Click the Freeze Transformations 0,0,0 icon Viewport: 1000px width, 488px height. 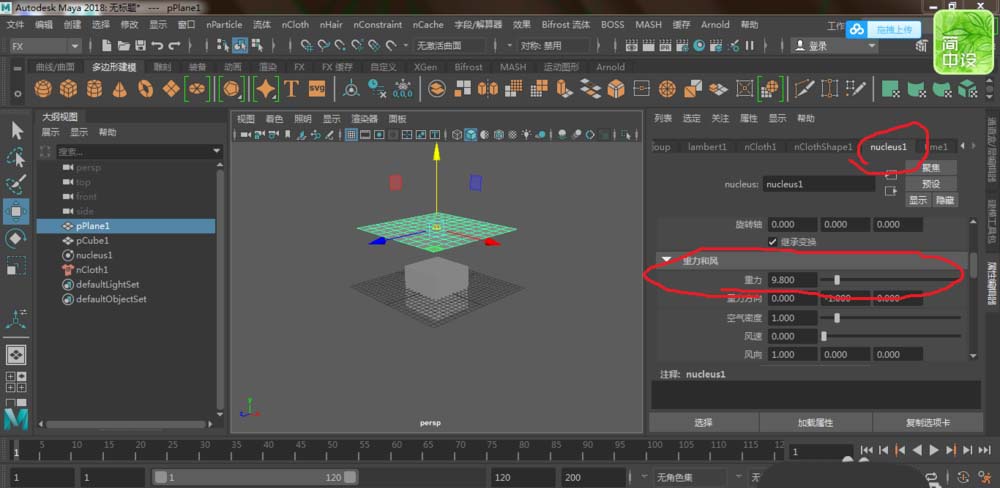tap(402, 89)
